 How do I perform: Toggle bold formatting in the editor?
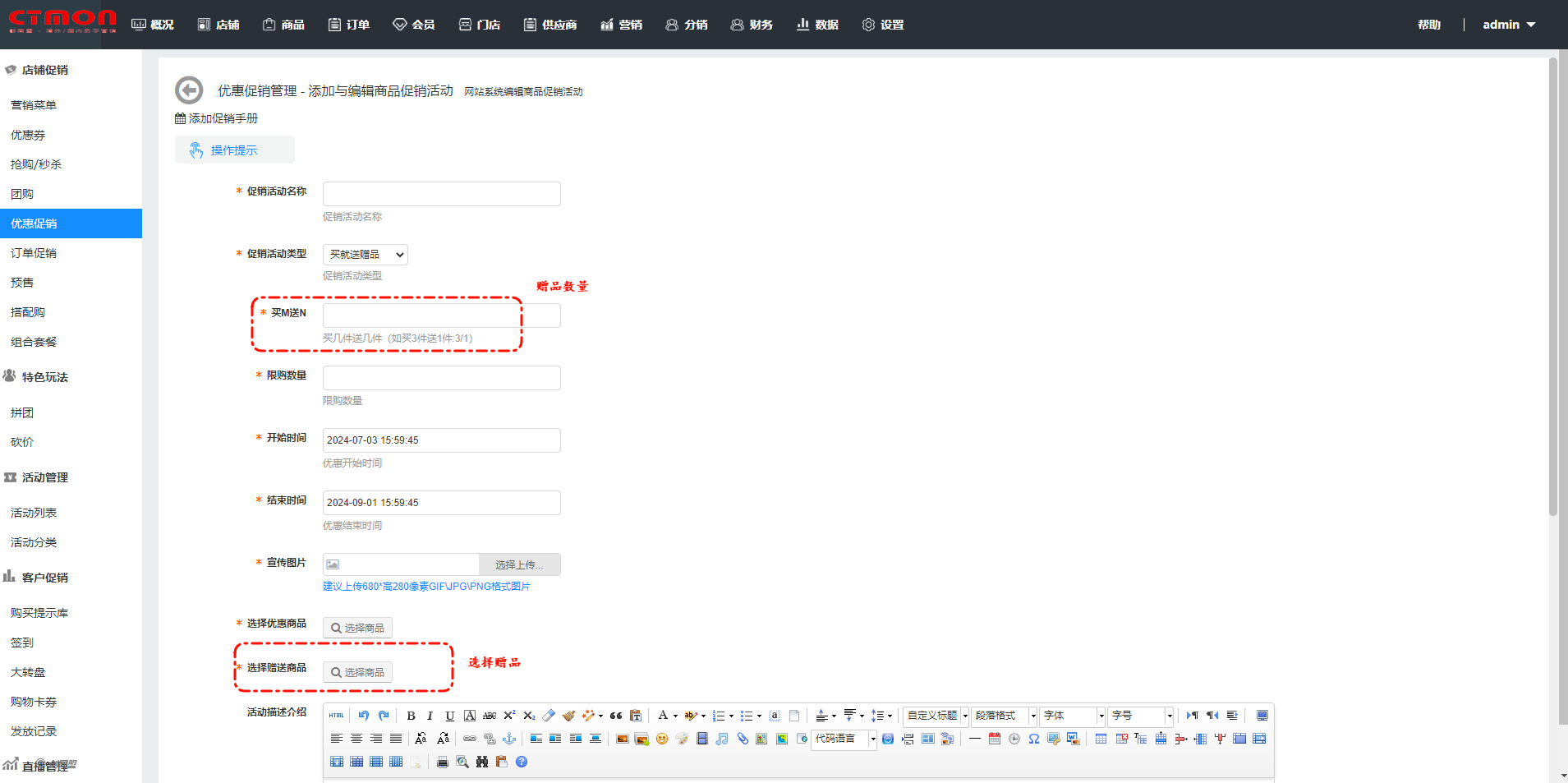click(411, 716)
